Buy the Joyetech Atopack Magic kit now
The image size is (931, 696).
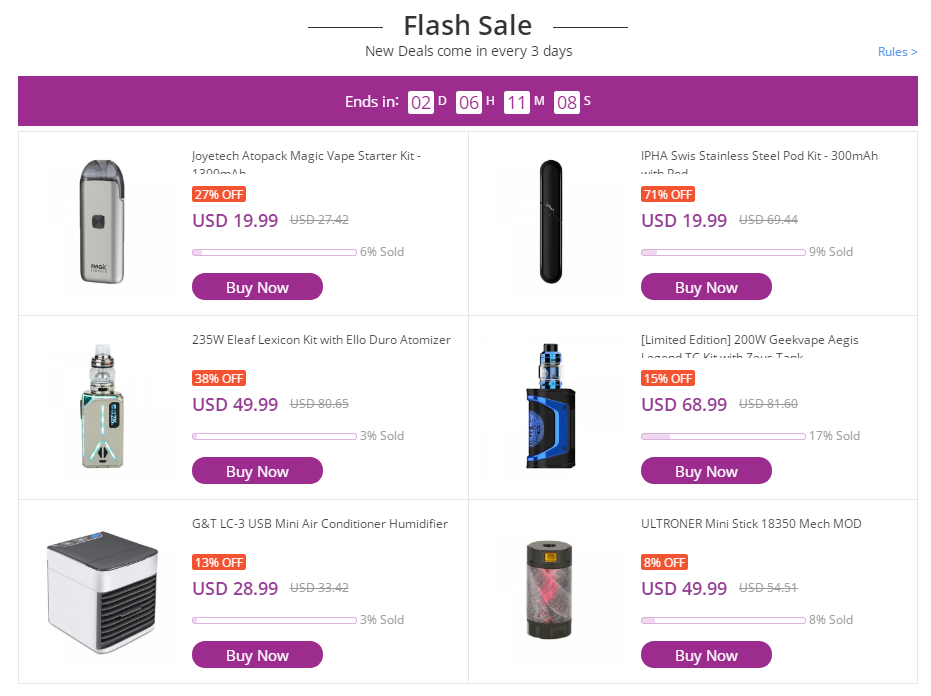point(257,287)
